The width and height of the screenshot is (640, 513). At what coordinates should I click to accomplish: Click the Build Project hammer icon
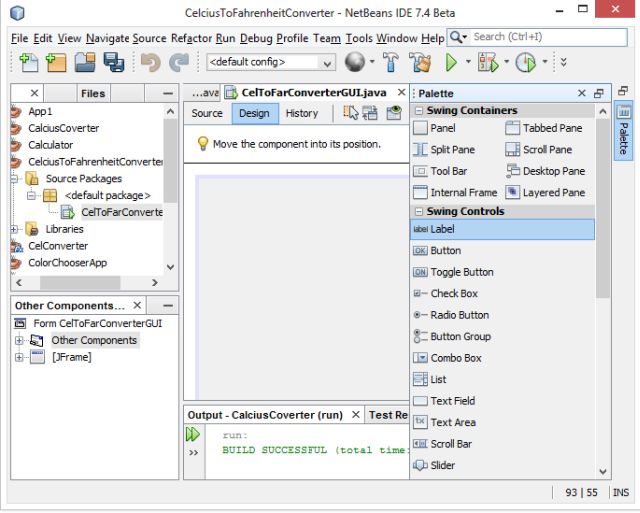pyautogui.click(x=391, y=62)
